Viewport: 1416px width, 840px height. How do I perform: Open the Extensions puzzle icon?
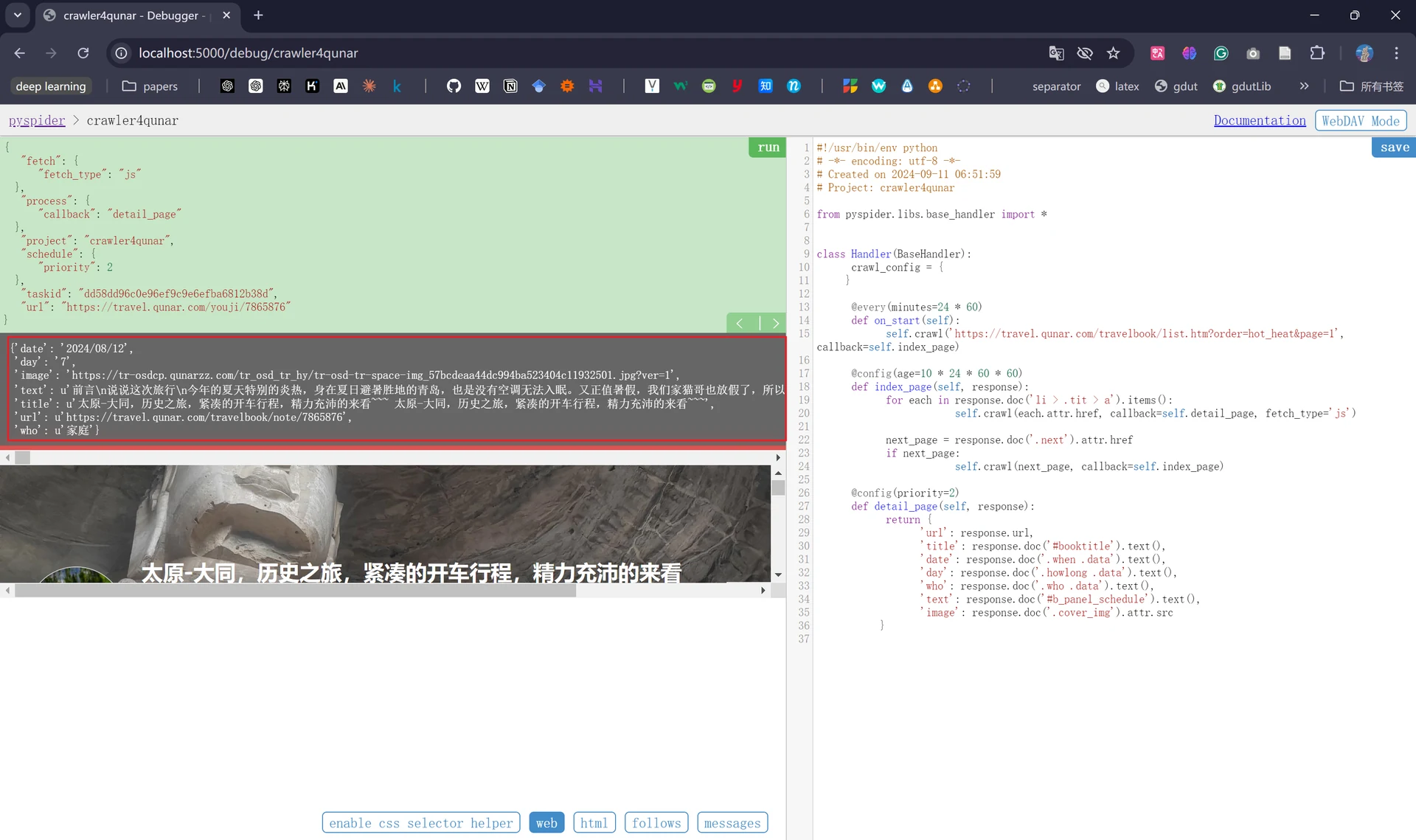1317,53
